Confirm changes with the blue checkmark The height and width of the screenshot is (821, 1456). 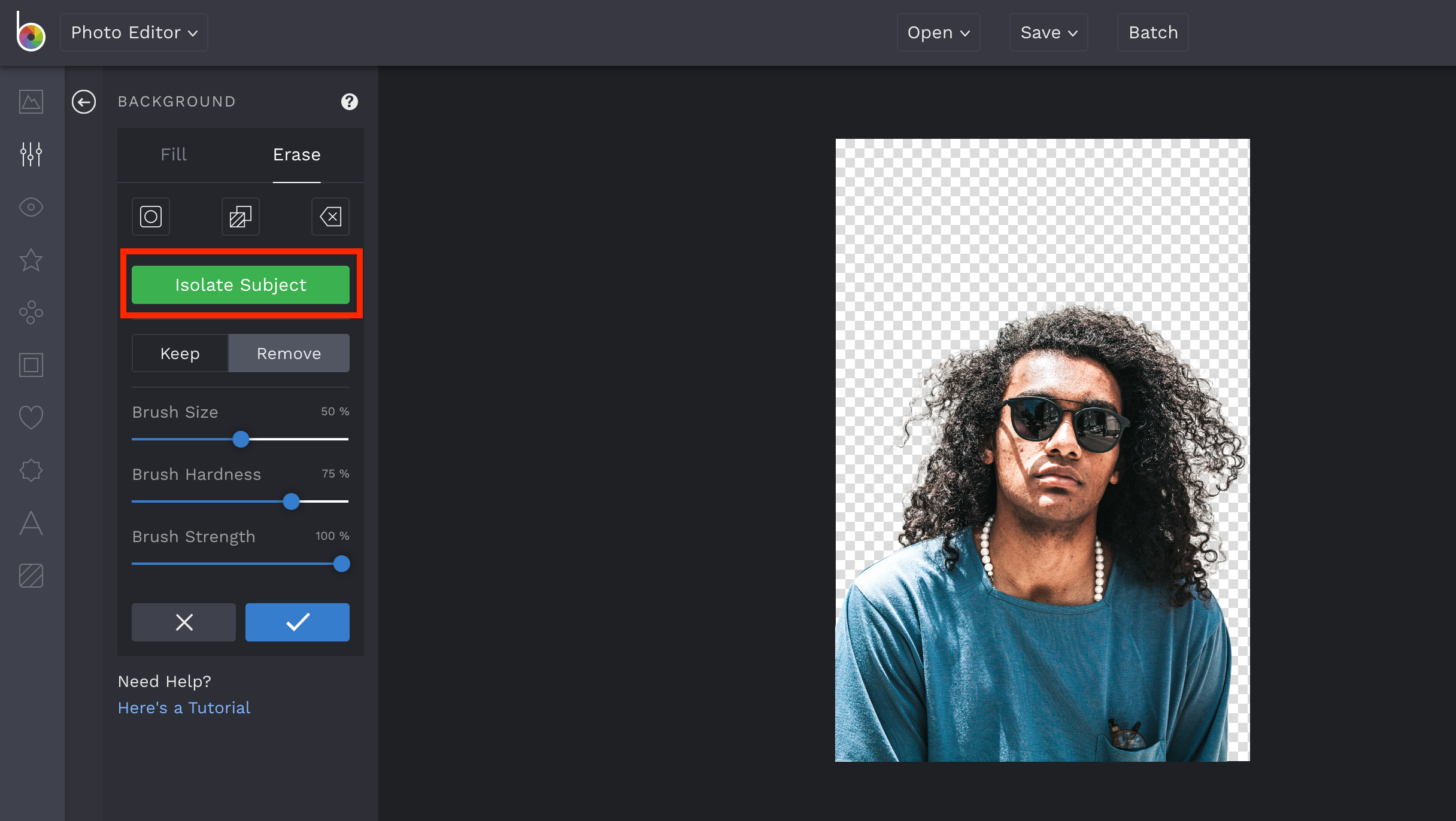pos(297,622)
